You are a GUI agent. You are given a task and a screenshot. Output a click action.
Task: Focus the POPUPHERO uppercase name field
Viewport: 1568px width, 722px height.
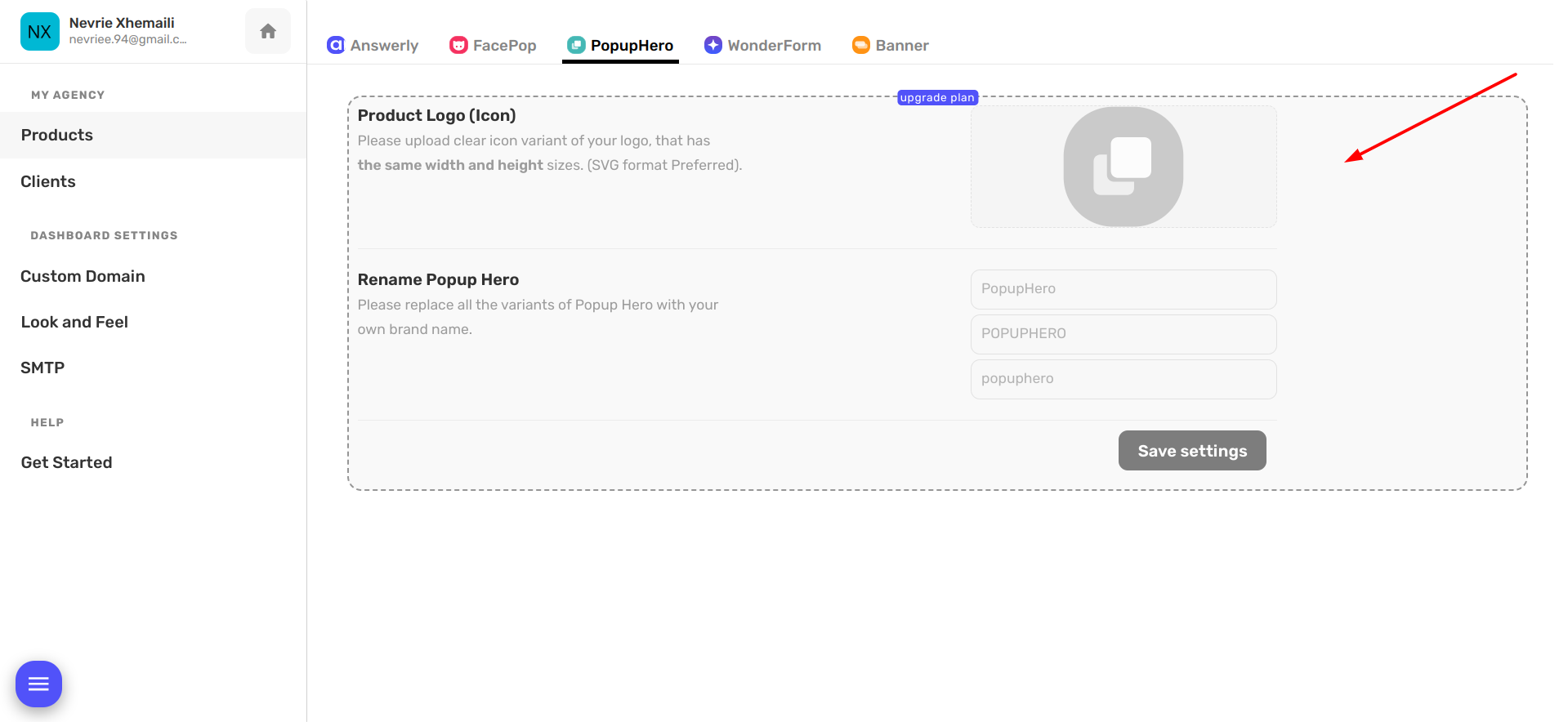point(1124,334)
